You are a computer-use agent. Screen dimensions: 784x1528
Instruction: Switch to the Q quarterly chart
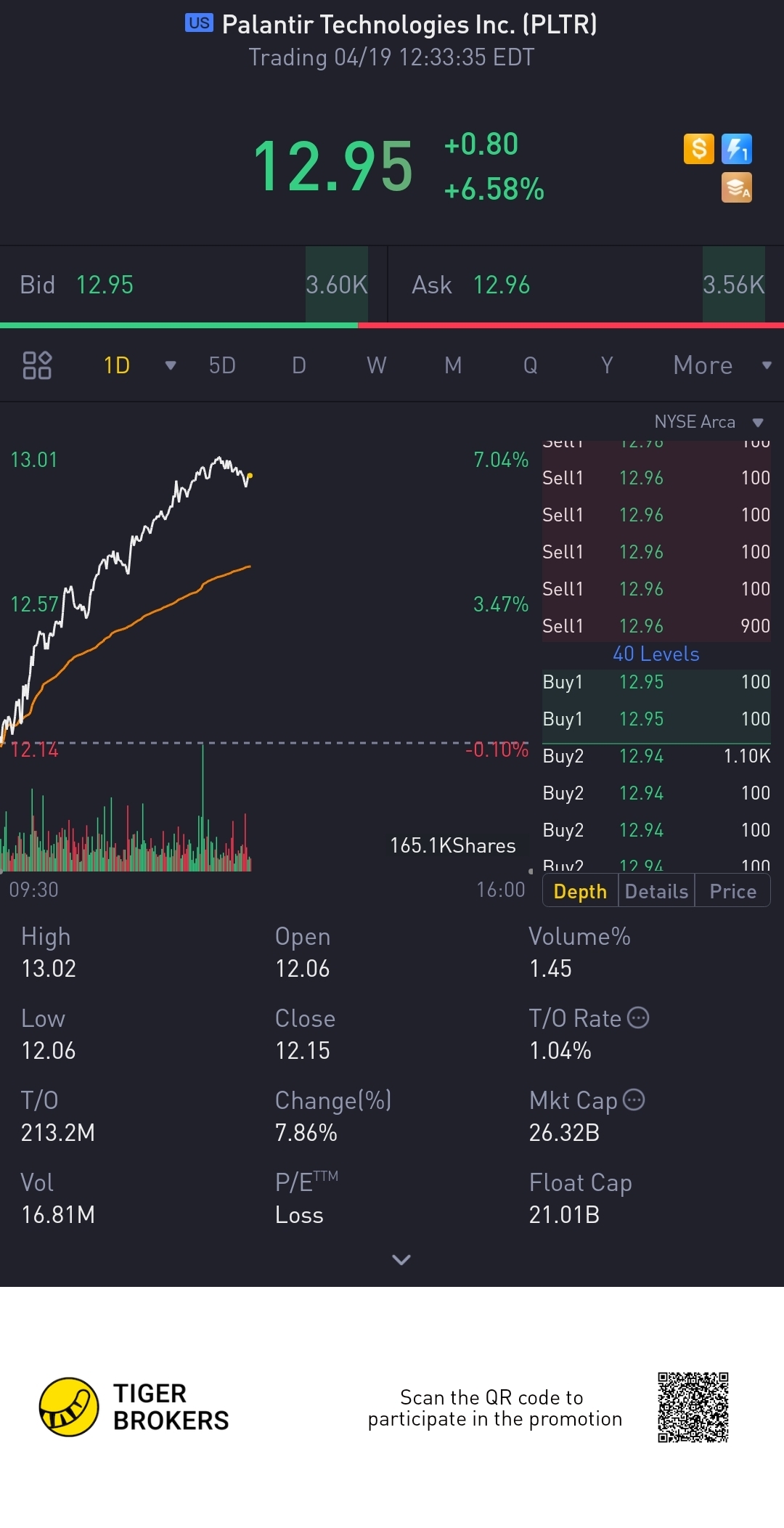(531, 365)
